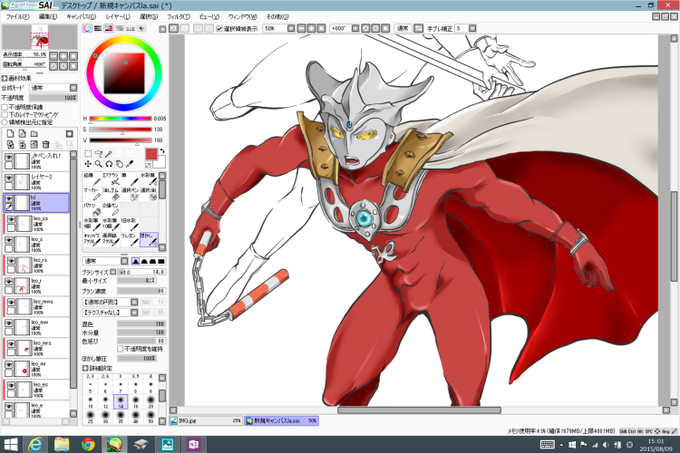Choose the クレヨン crayon tool
680x453 pixels.
(130, 239)
